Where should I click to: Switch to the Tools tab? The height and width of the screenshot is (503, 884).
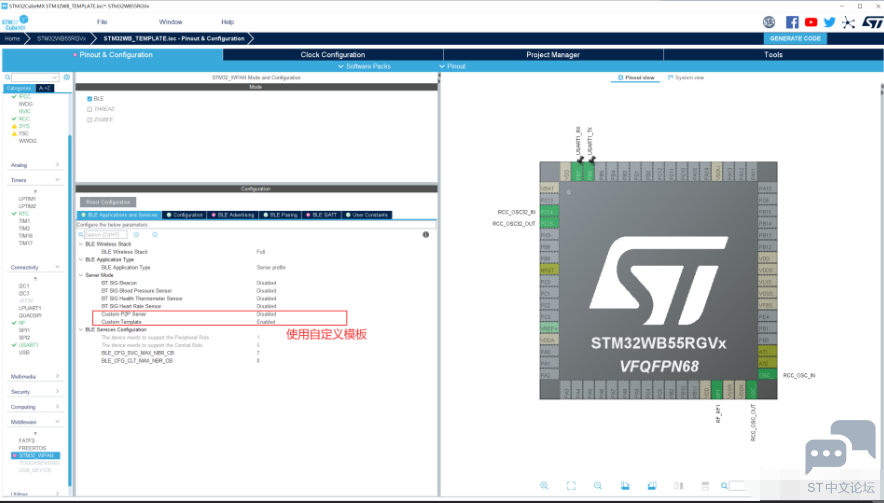click(773, 55)
